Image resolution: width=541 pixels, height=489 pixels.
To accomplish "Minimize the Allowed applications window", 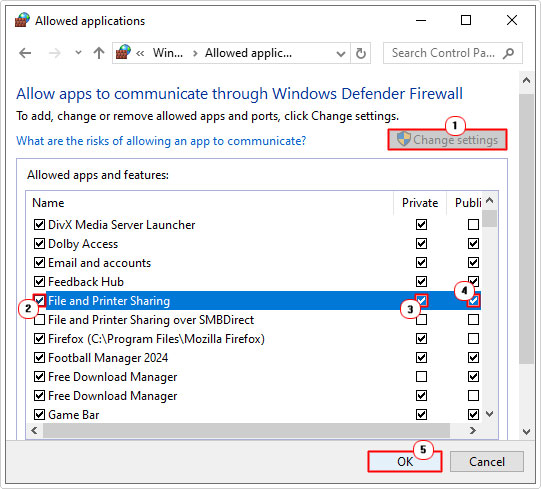I will coord(421,20).
